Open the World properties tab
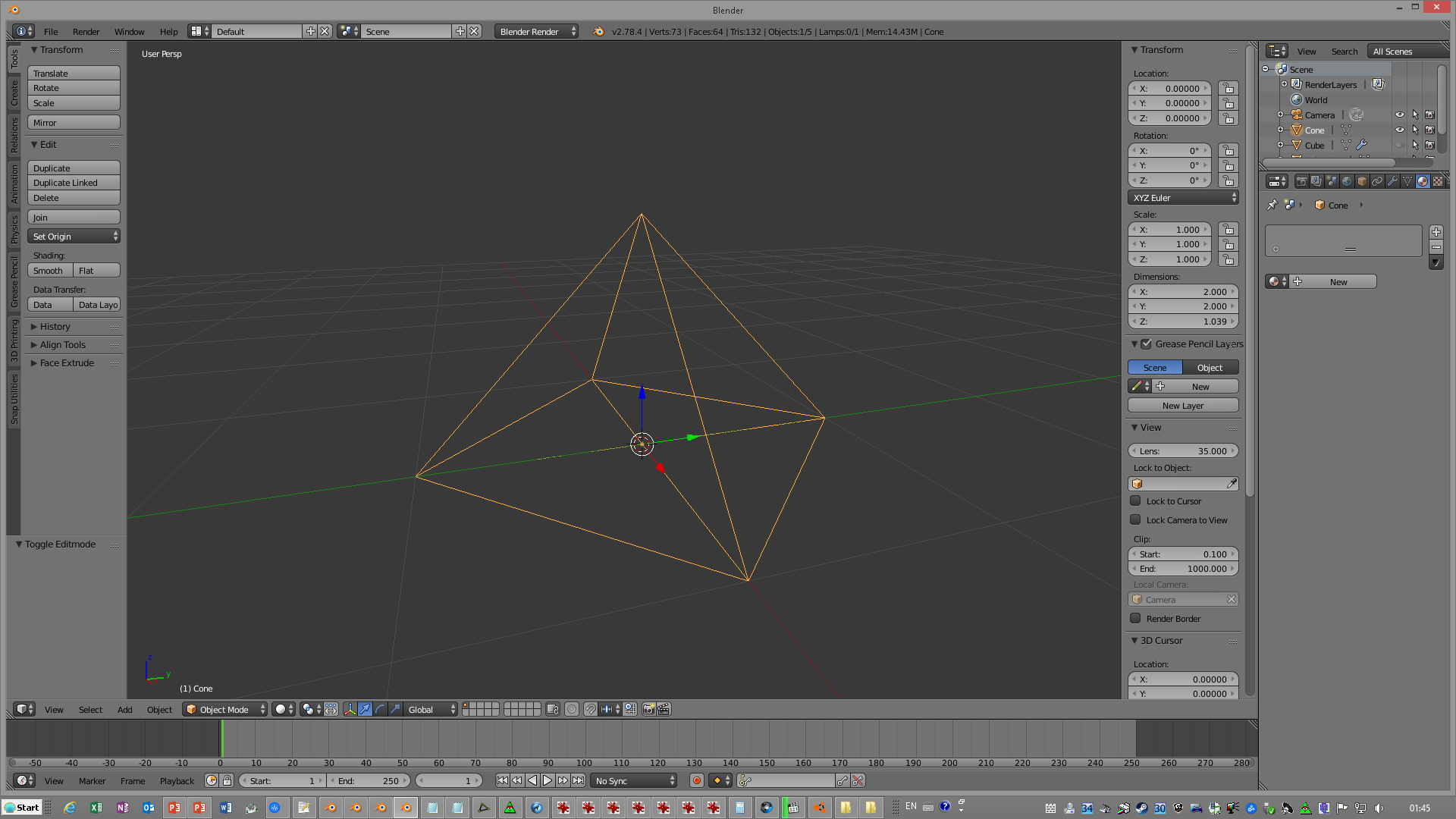 (x=1347, y=181)
